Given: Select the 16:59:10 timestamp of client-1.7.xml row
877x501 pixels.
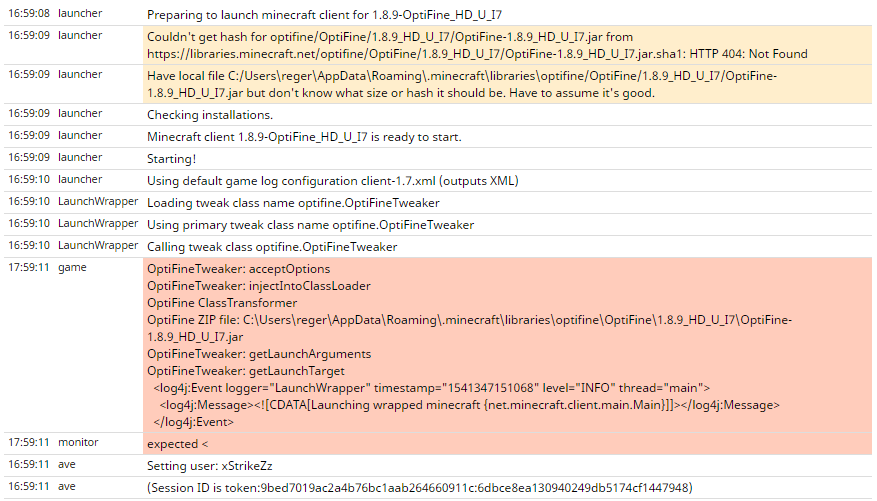Looking at the screenshot, I should pyautogui.click(x=29, y=179).
